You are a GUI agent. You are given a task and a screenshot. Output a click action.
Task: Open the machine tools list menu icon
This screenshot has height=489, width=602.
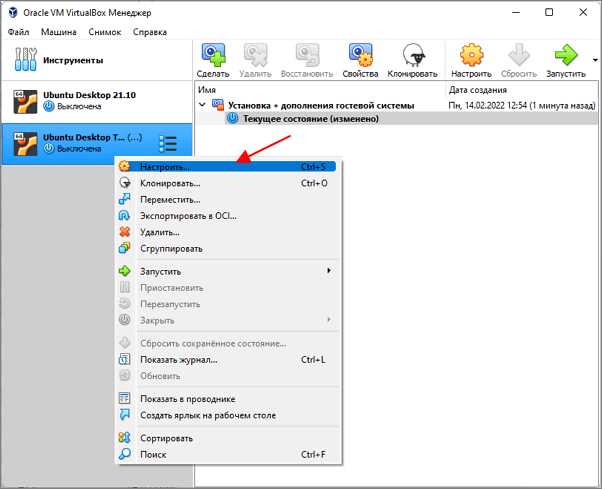point(168,144)
